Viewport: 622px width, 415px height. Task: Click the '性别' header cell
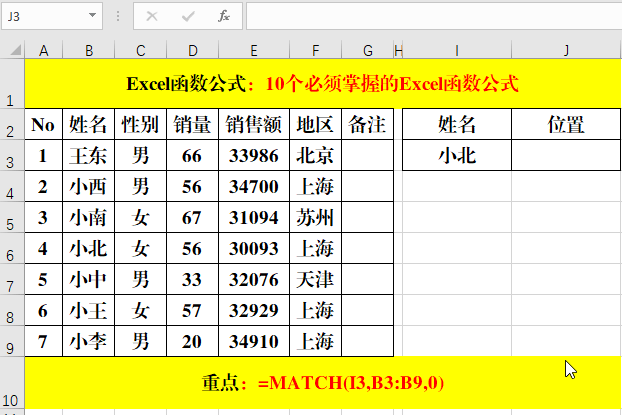[x=140, y=124]
